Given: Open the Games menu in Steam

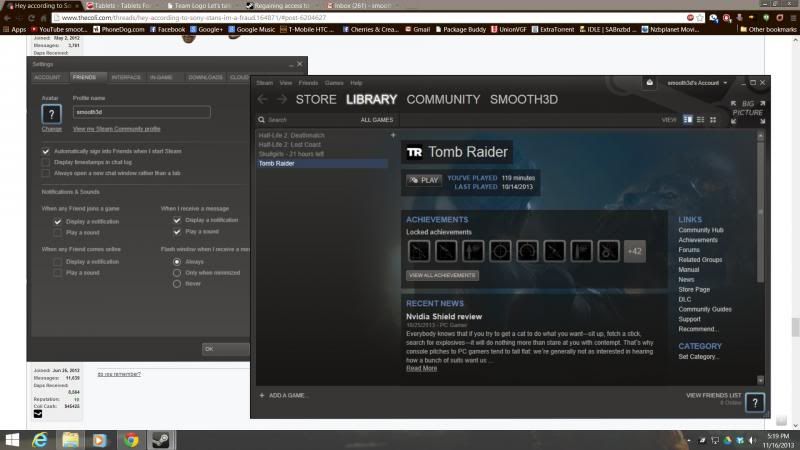Looking at the screenshot, I should [x=334, y=83].
